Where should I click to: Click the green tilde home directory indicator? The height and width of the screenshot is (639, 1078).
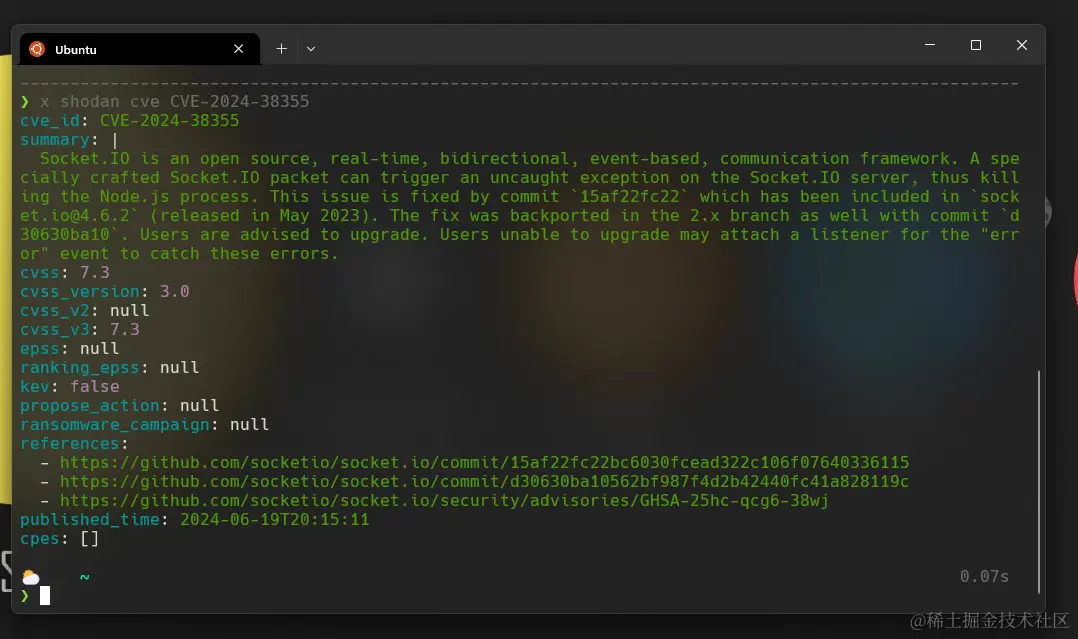click(x=84, y=576)
